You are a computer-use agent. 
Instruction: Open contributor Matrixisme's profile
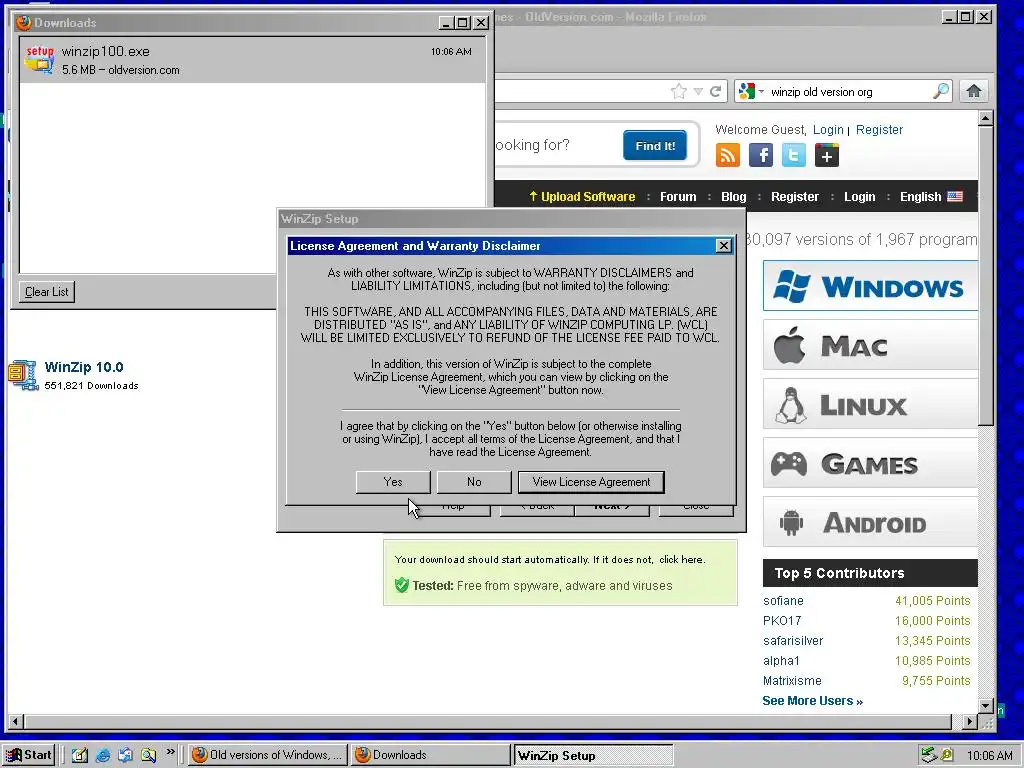[792, 680]
